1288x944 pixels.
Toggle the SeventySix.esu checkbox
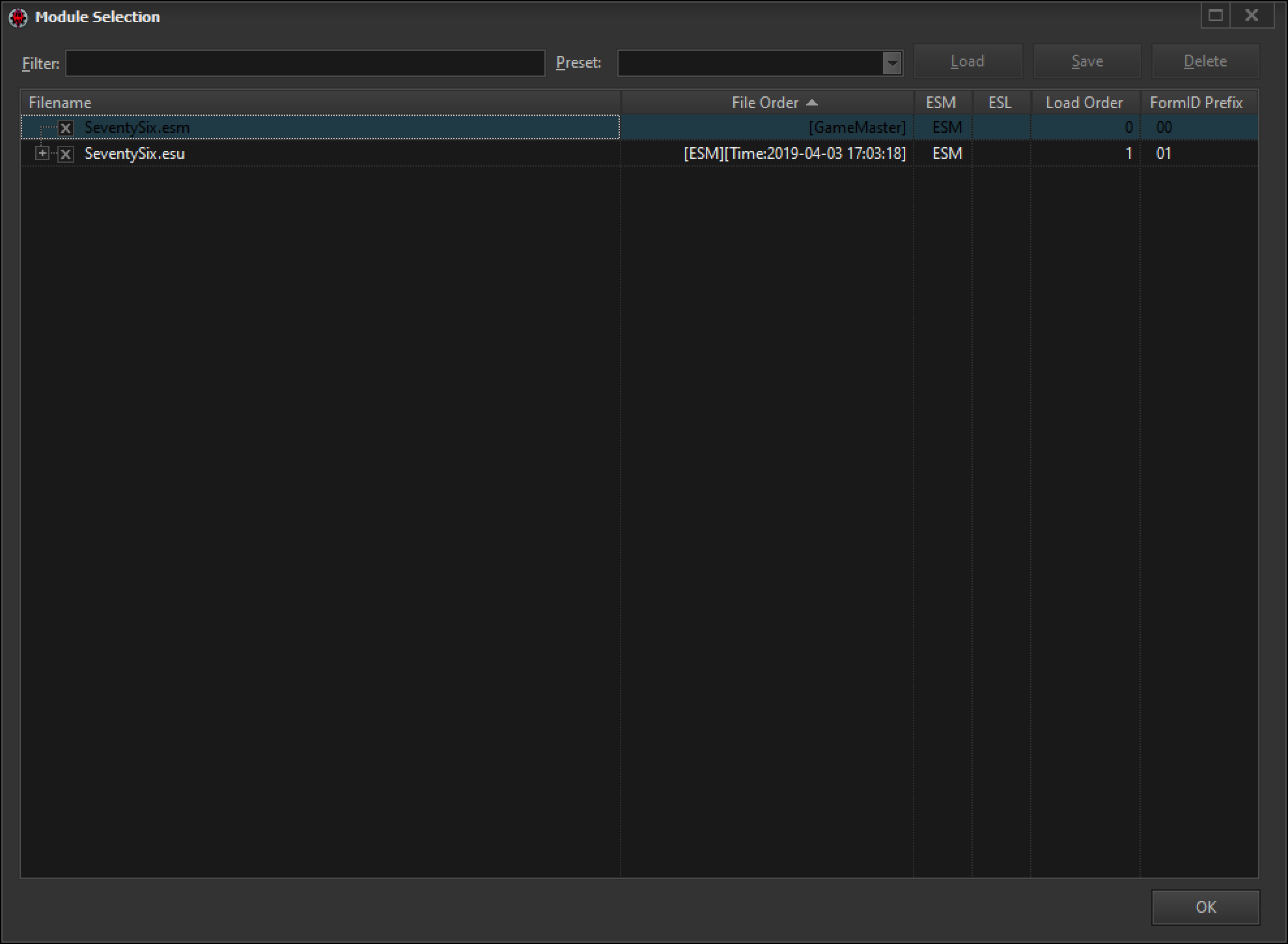pos(66,154)
